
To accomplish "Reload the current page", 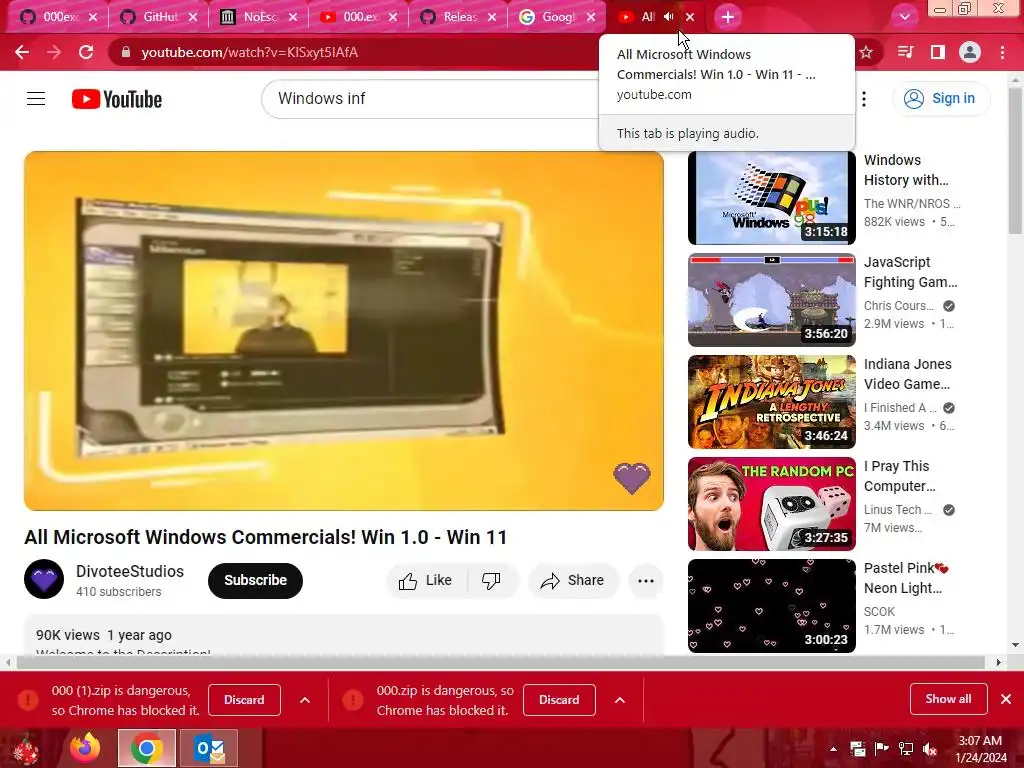I will pos(86,52).
